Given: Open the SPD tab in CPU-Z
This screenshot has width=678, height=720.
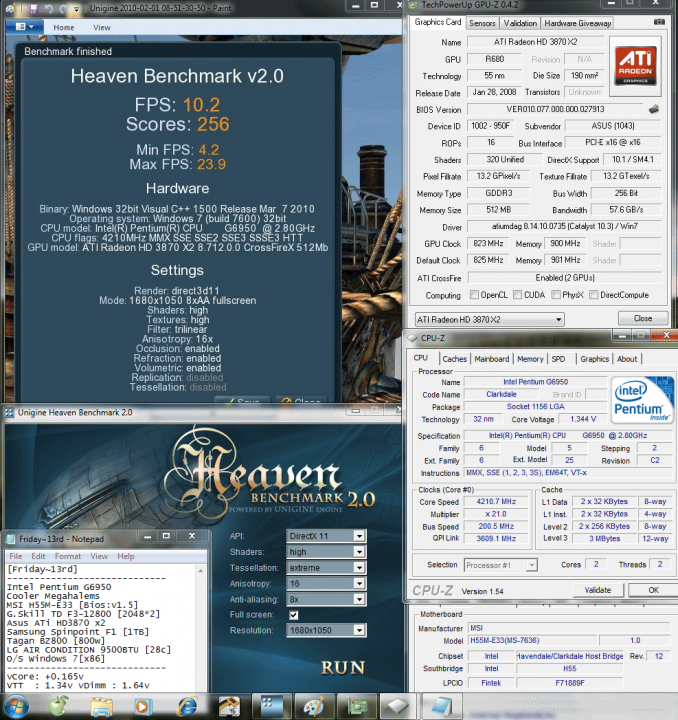Looking at the screenshot, I should (558, 359).
